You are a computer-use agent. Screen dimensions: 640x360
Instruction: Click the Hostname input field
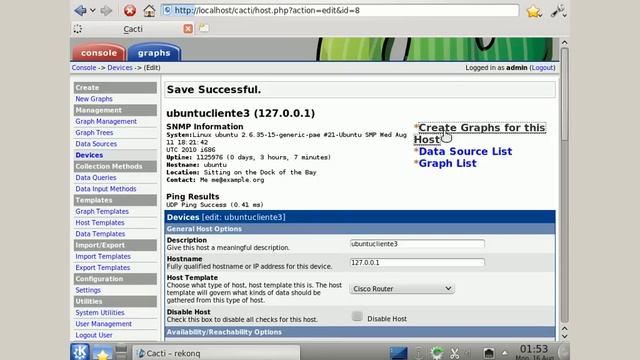(x=417, y=262)
